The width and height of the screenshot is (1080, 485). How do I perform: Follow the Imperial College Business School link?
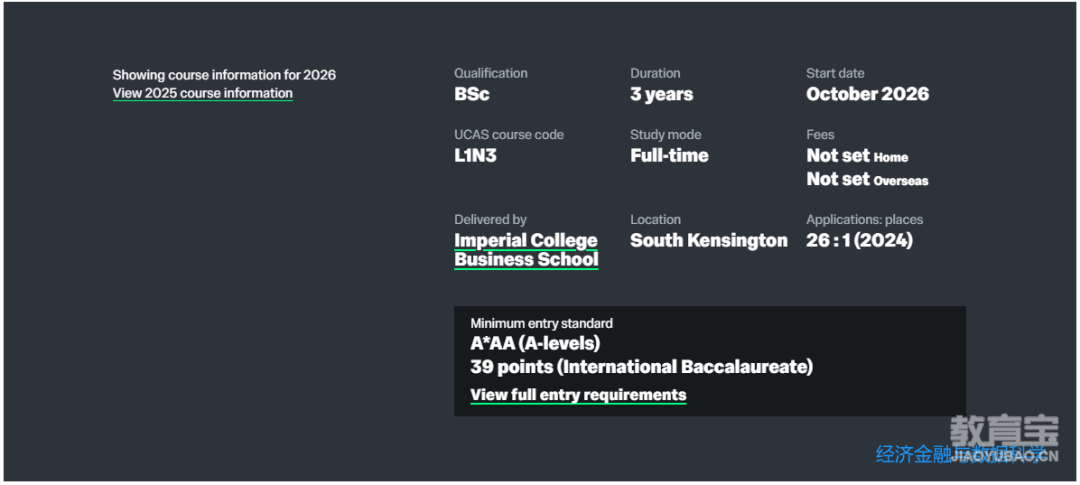526,250
